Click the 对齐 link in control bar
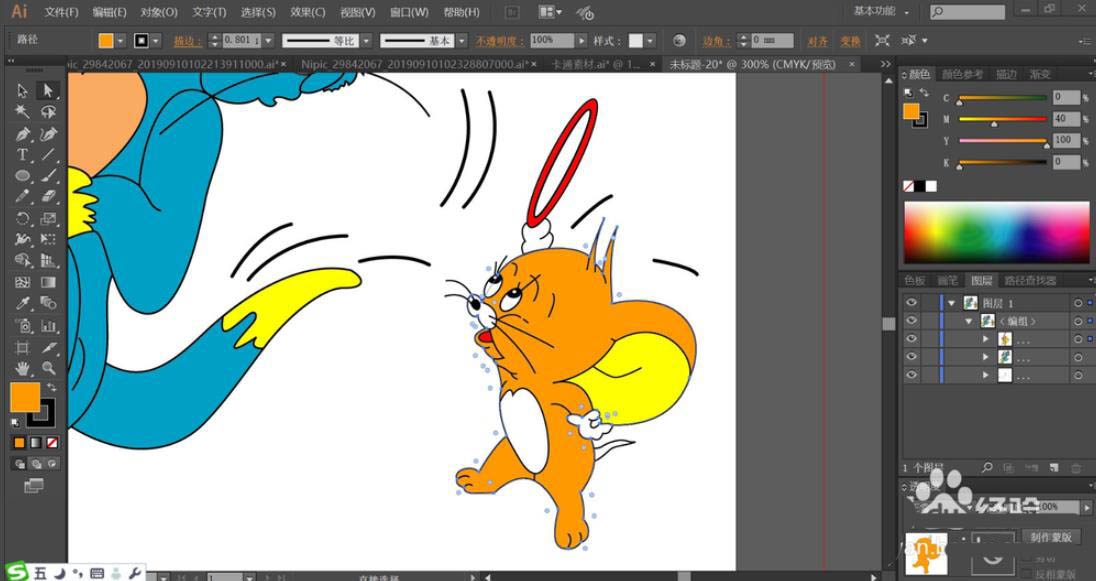Viewport: 1096px width, 581px height. [818, 41]
